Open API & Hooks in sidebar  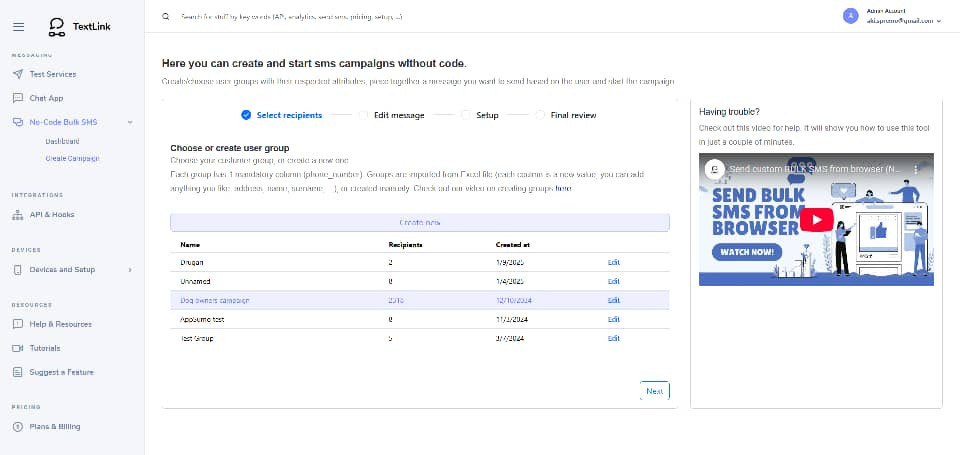click(52, 215)
